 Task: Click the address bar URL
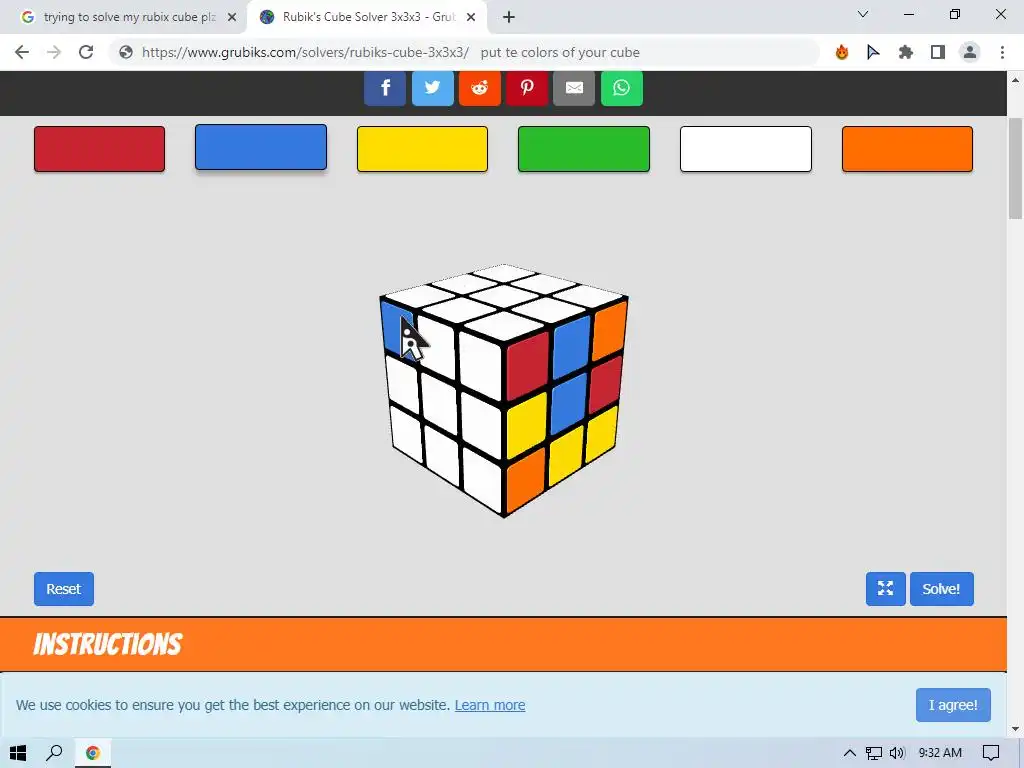point(306,52)
